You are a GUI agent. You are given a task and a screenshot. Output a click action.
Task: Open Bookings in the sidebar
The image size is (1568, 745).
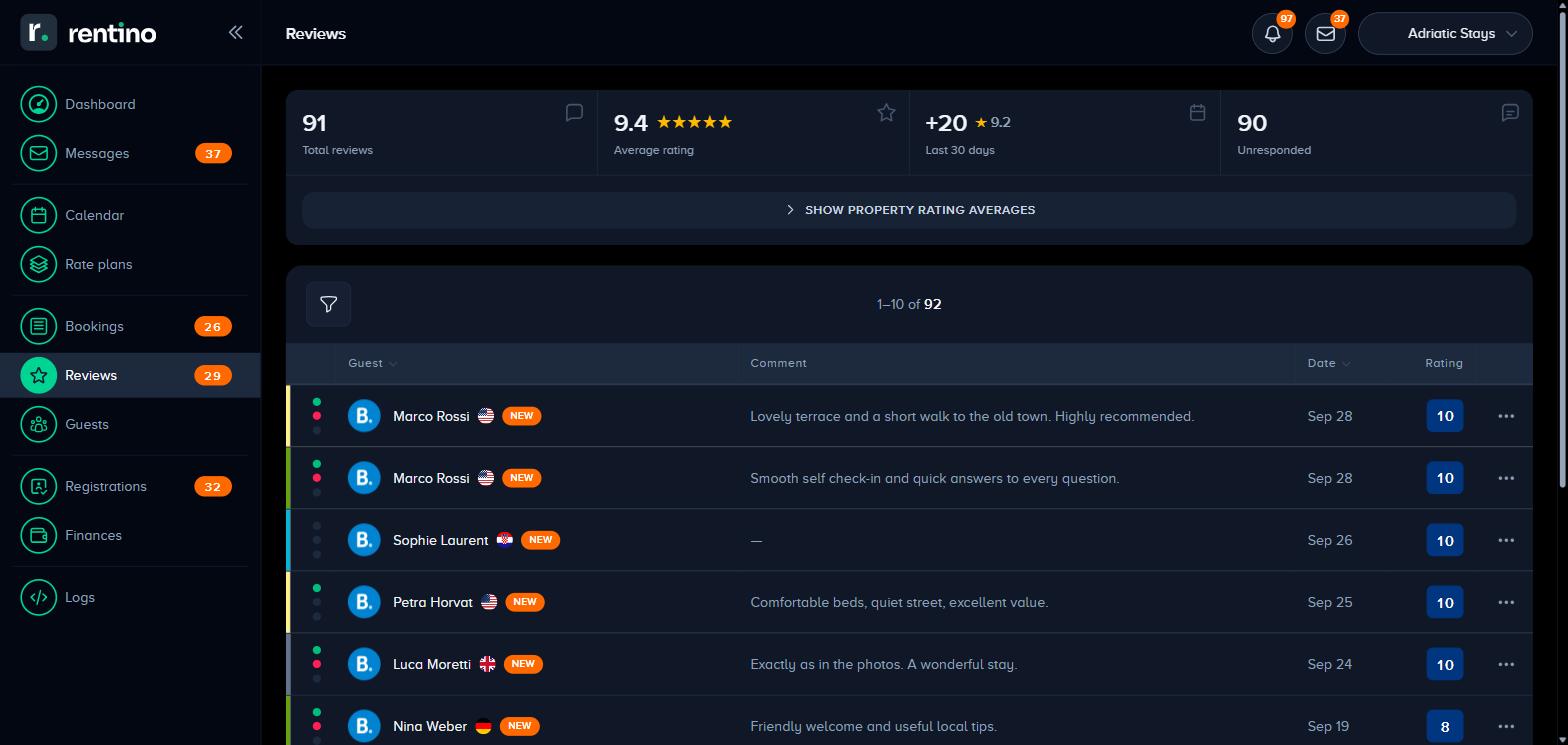click(x=130, y=326)
